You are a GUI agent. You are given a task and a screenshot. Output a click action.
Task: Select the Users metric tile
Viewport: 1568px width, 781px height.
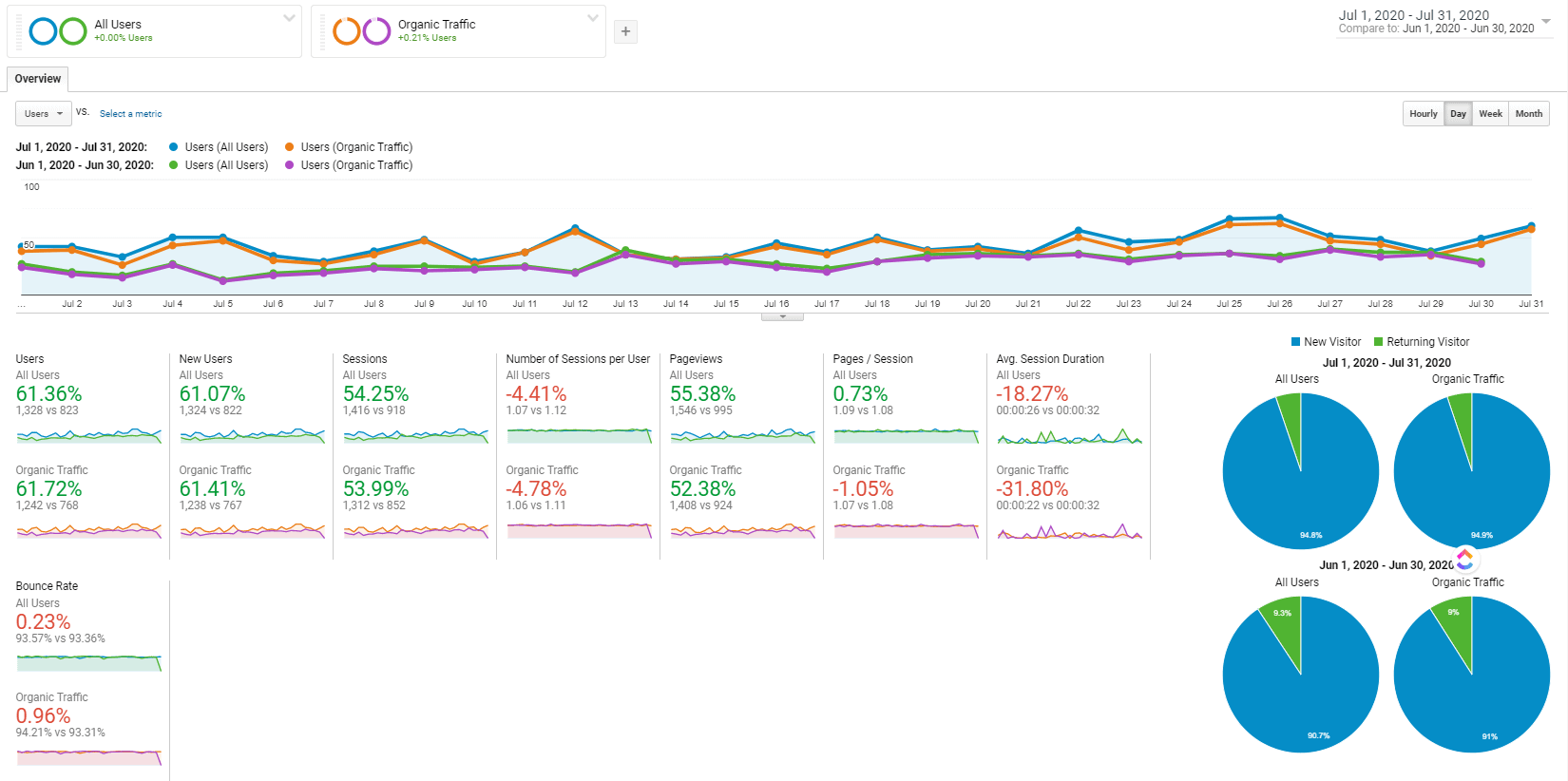(x=88, y=455)
